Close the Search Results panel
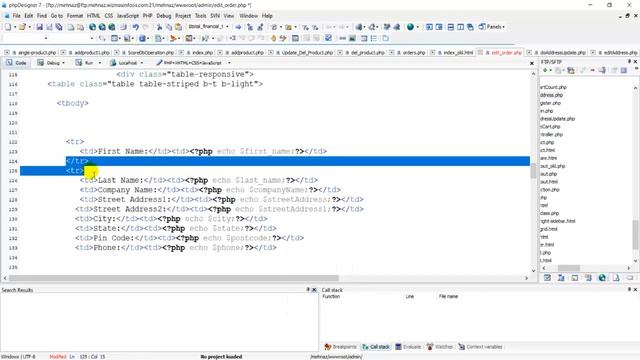 pos(314,289)
